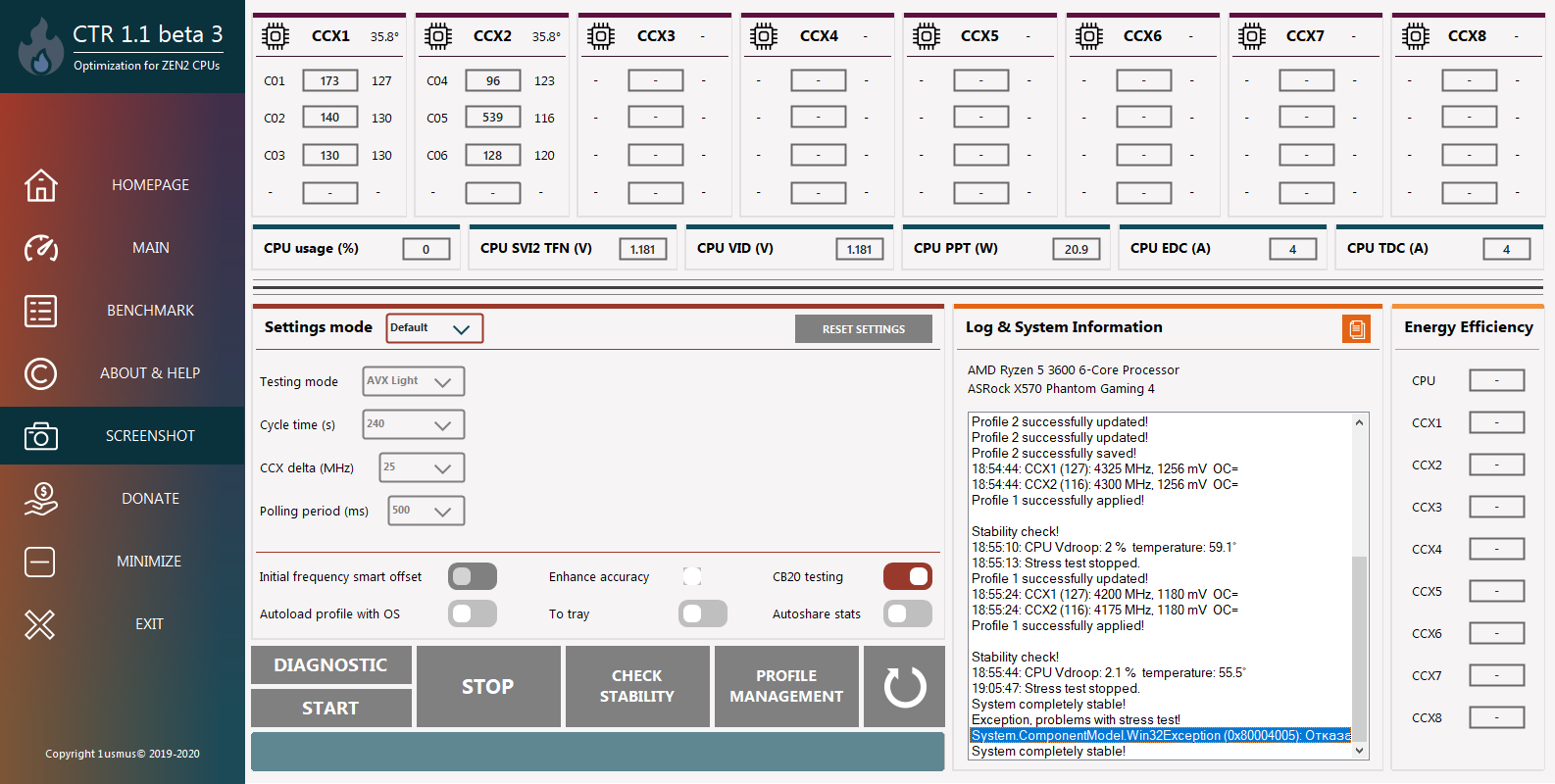This screenshot has height=784, width=1555.
Task: Click the CPU usage (%) value box
Action: 426,249
